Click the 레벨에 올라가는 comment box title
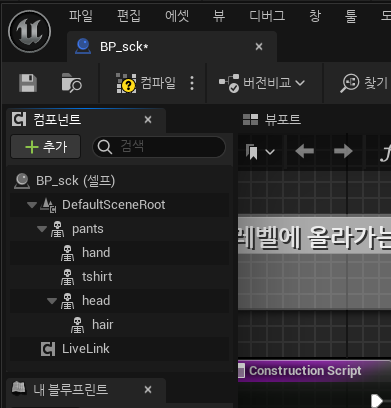The image size is (391, 408). [314, 238]
